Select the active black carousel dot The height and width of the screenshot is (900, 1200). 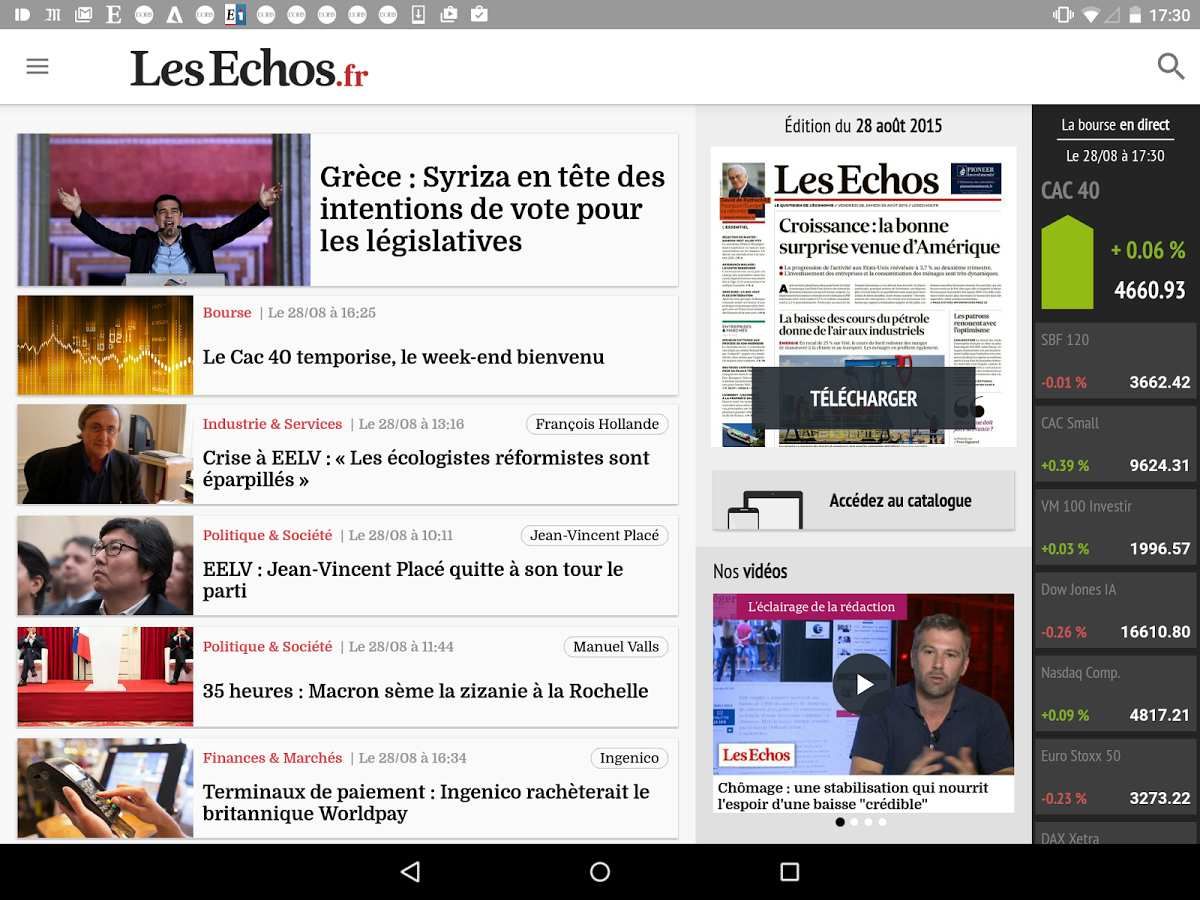coord(840,822)
